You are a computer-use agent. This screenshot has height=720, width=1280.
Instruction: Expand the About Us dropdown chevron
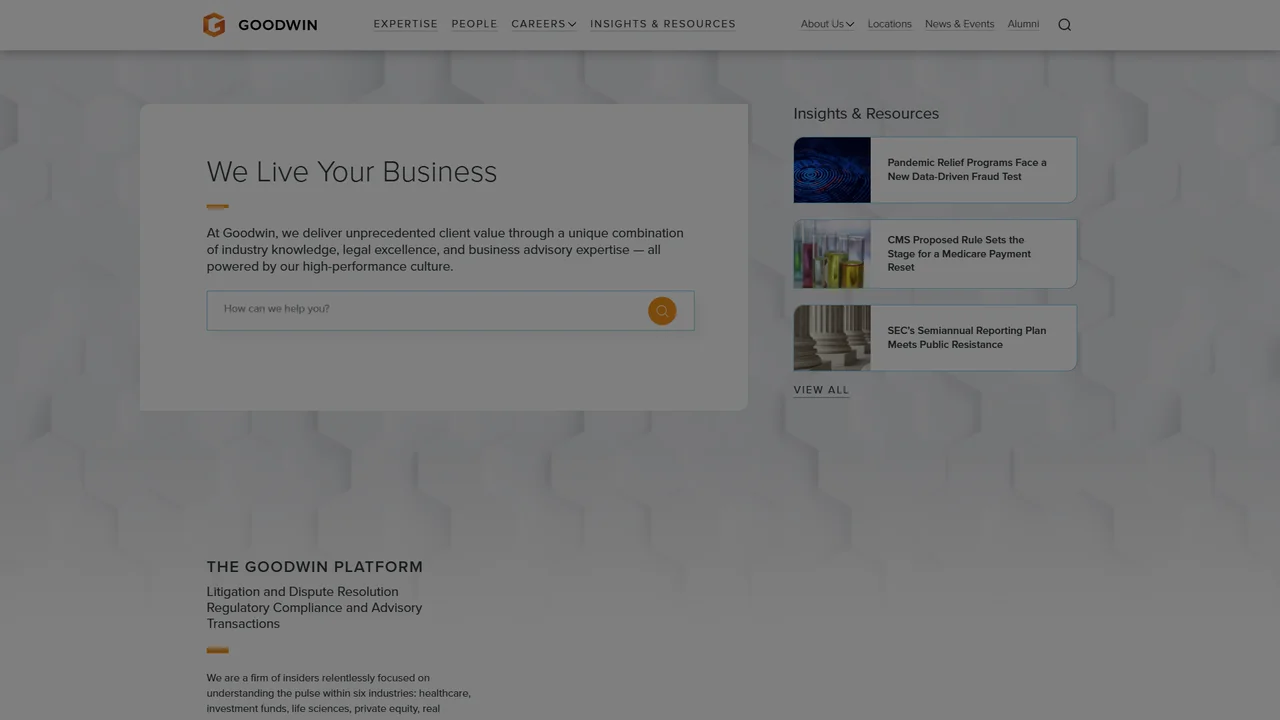pos(850,25)
